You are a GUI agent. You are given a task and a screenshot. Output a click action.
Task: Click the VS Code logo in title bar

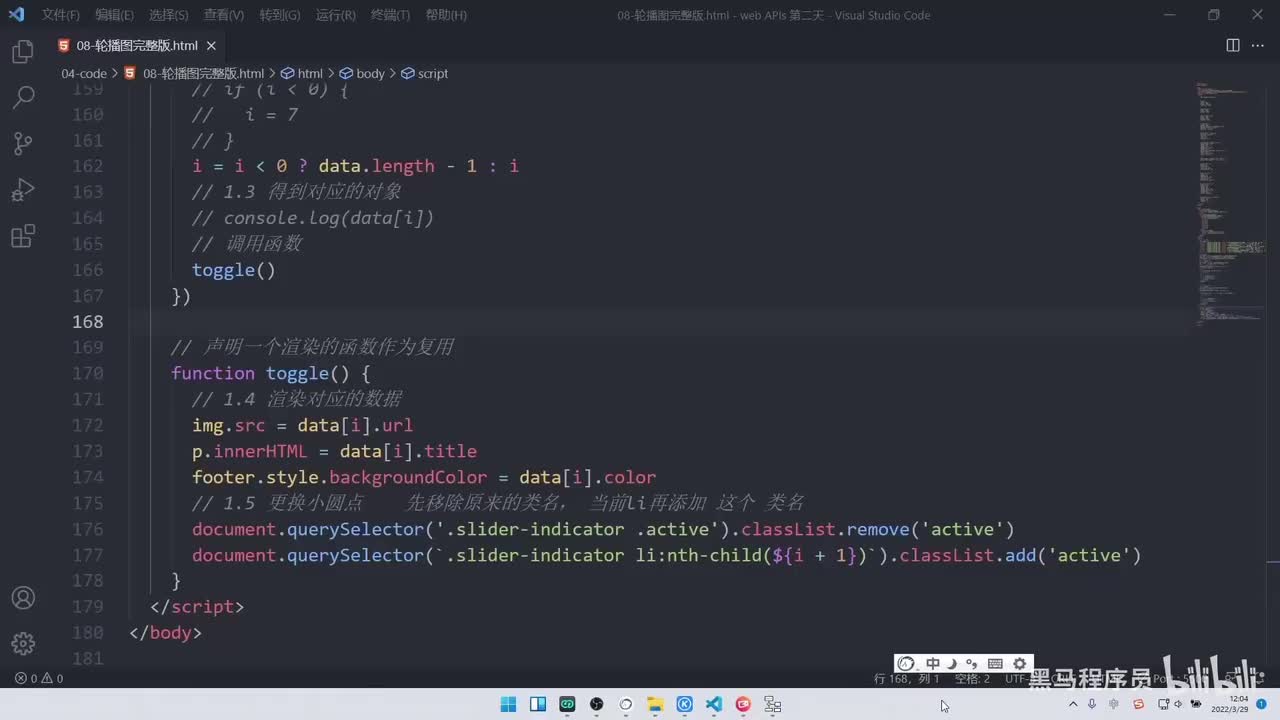16,15
